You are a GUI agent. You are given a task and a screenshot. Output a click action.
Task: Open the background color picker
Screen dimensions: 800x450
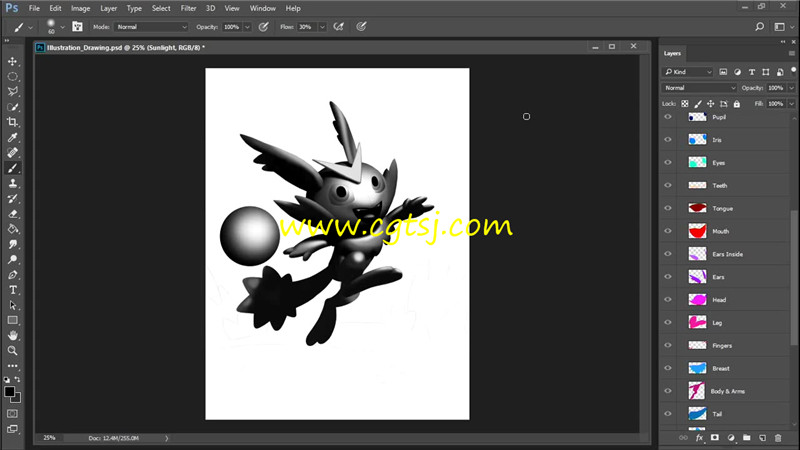pyautogui.click(x=18, y=398)
